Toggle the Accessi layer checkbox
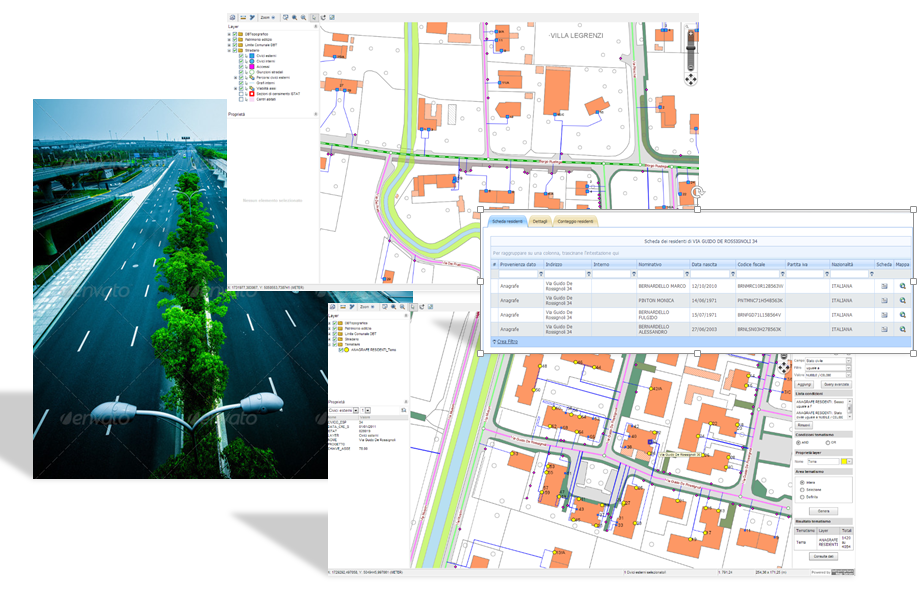This screenshot has height=595, width=921. point(241,66)
